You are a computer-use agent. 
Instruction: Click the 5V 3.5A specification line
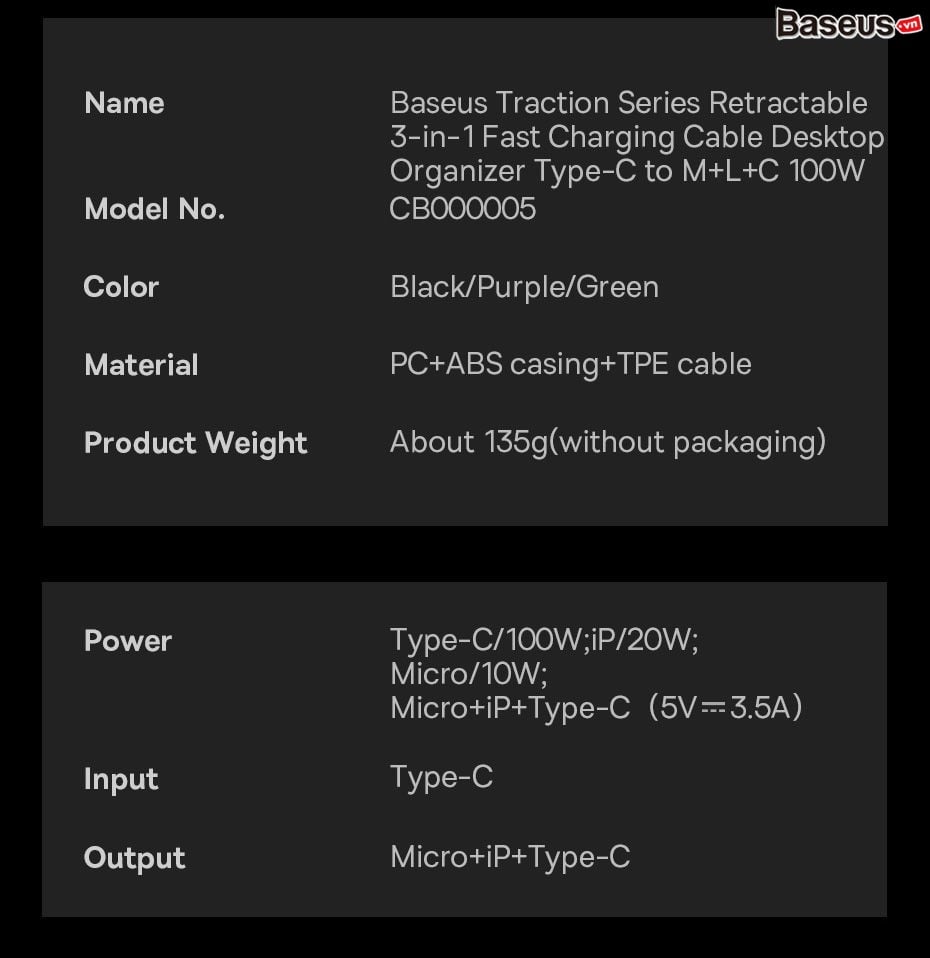click(596, 708)
